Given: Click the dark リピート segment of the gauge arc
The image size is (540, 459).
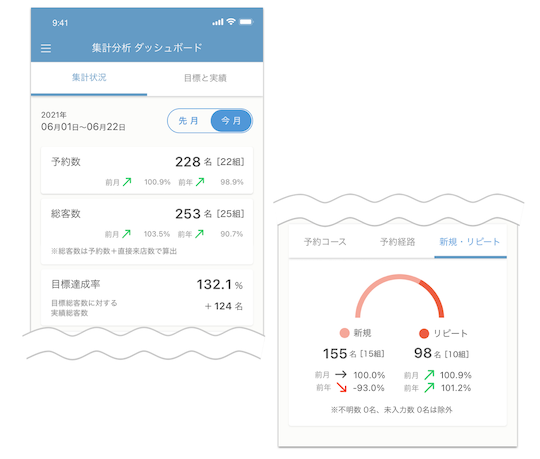Looking at the screenshot, I should tap(435, 296).
